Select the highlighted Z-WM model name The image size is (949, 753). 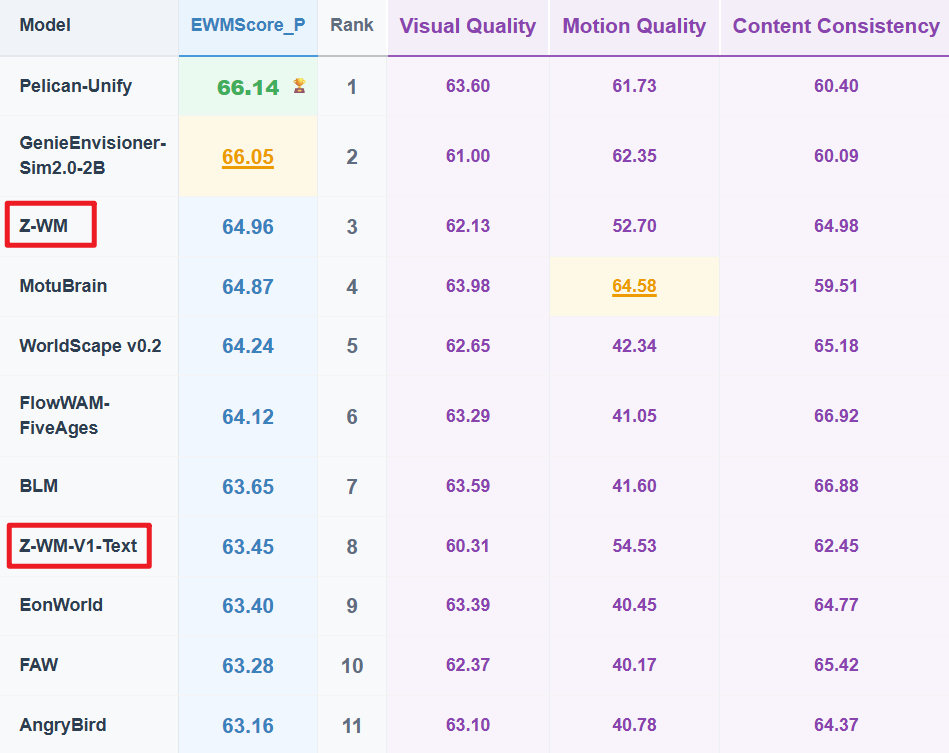(44, 226)
